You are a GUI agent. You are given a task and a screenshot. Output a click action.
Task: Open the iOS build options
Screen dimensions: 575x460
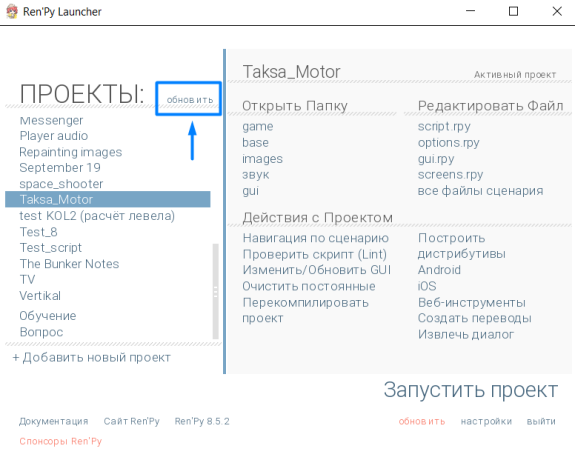click(427, 286)
